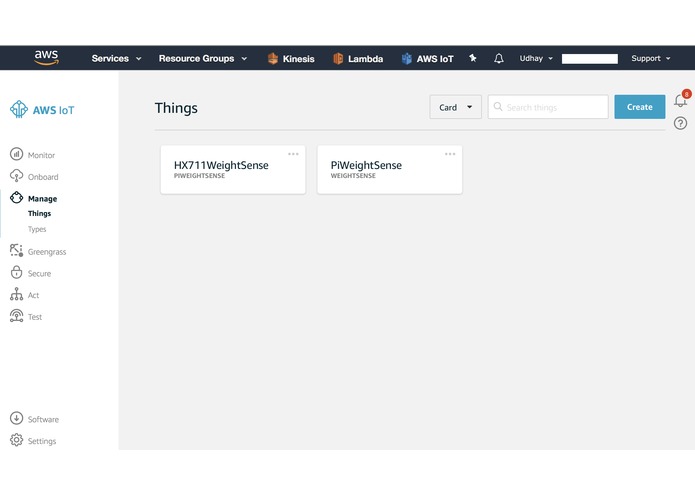Click the search magnifier icon
The height and width of the screenshot is (494, 695).
coord(498,107)
